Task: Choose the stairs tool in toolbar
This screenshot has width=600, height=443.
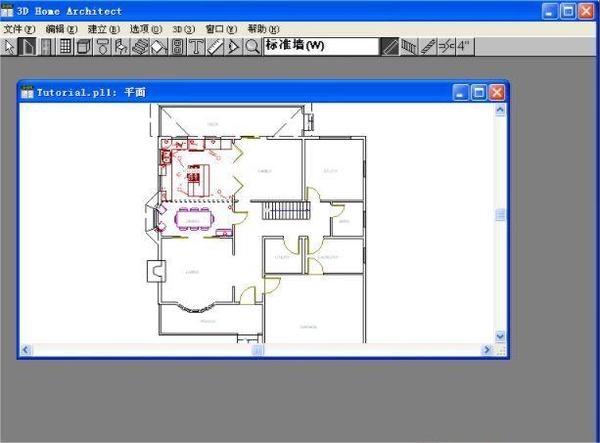Action: [x=140, y=46]
